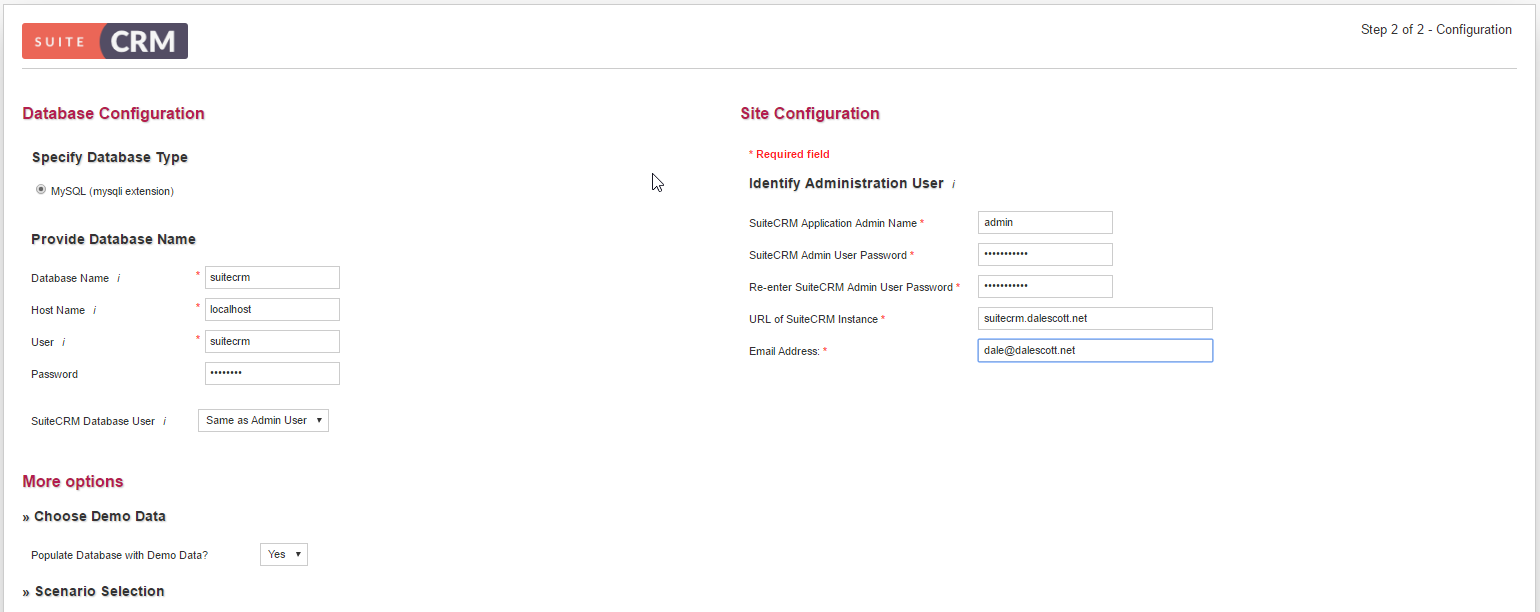1540x612 pixels.
Task: Click the Email Address input field
Action: click(x=1095, y=350)
